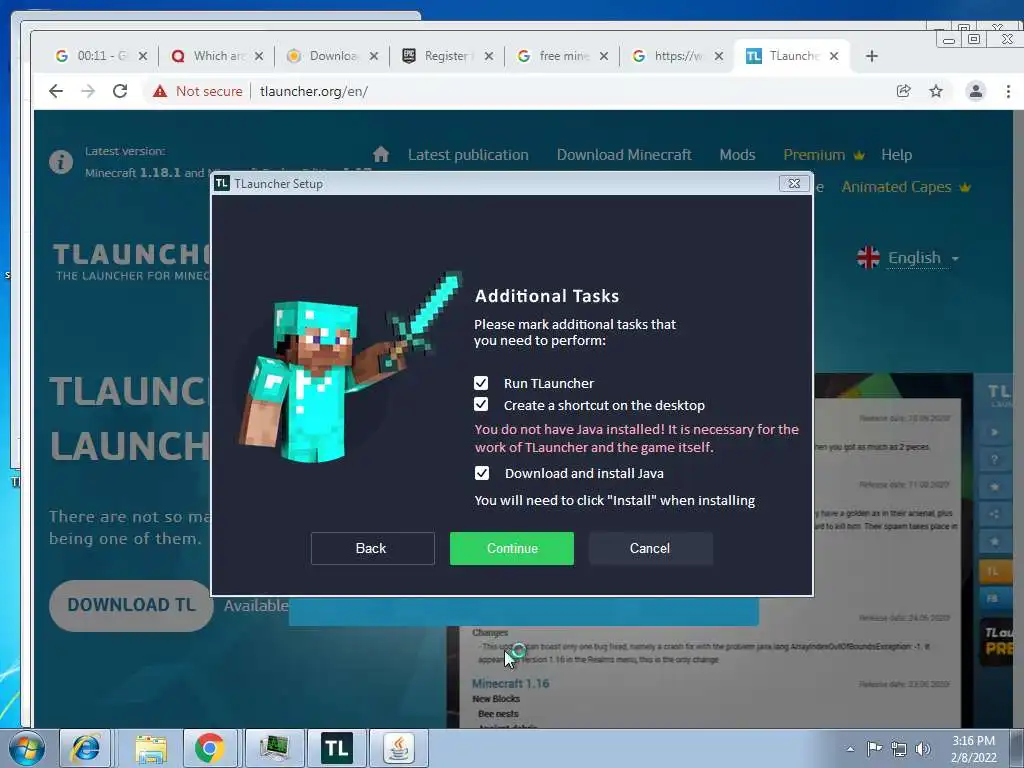
Task: Show hidden tray icons arrow
Action: point(850,749)
